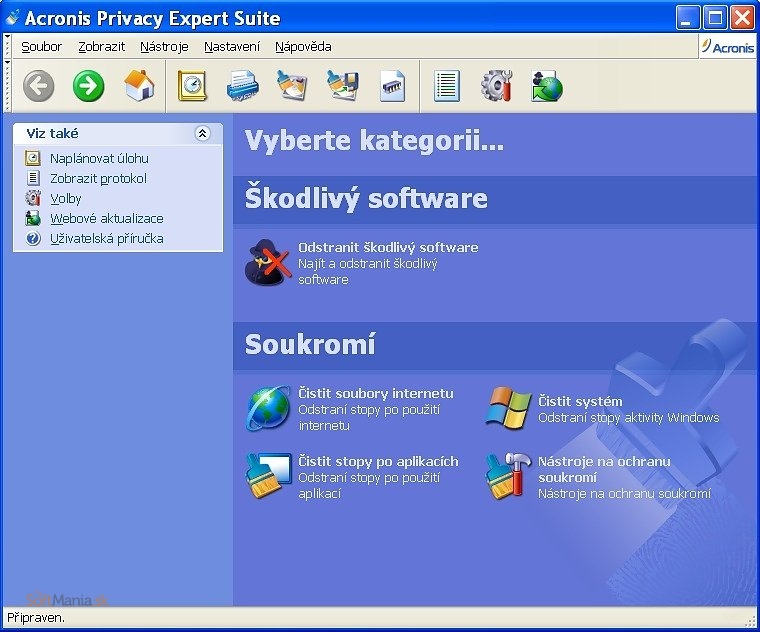
Task: Select Naplánovat úlohu in sidebar
Action: pos(99,158)
